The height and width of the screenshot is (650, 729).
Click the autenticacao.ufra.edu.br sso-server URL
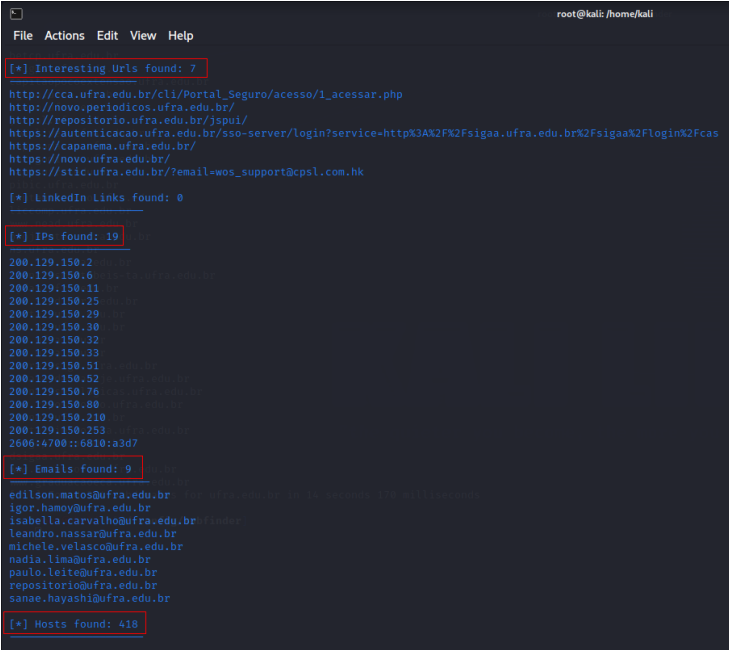[x=364, y=133]
